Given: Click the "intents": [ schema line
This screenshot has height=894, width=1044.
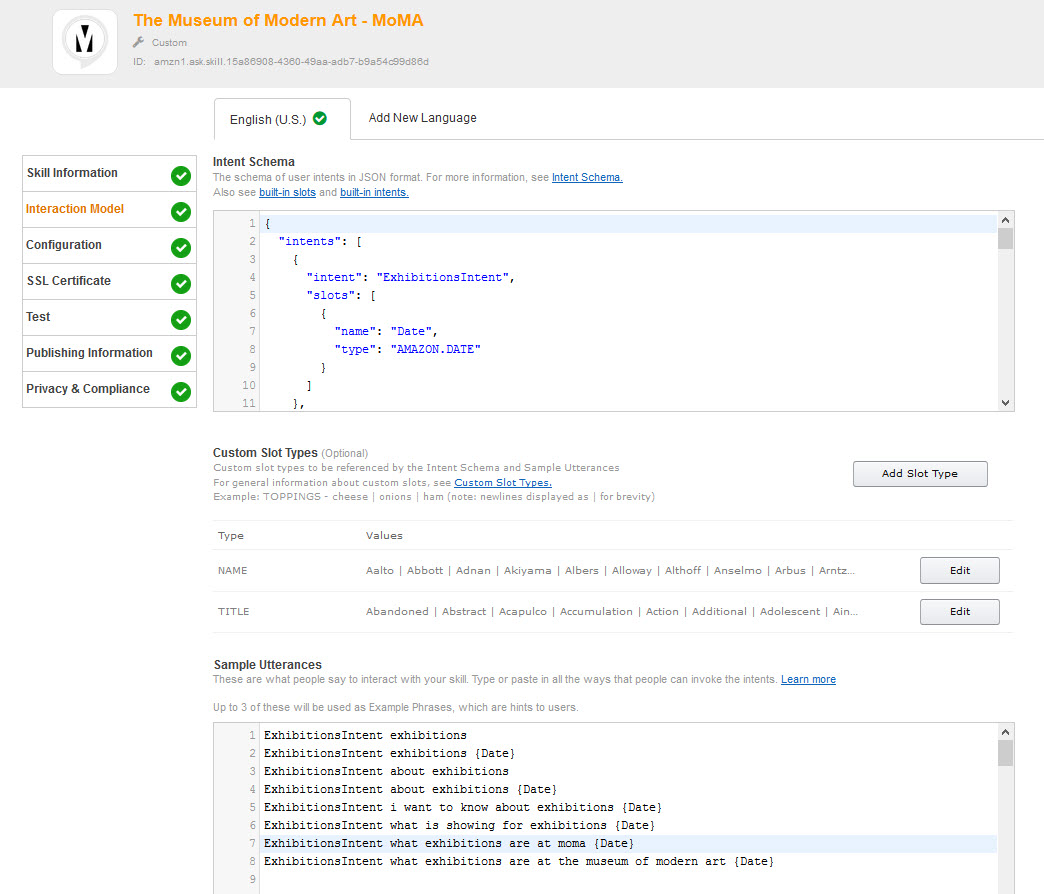Looking at the screenshot, I should click(320, 241).
